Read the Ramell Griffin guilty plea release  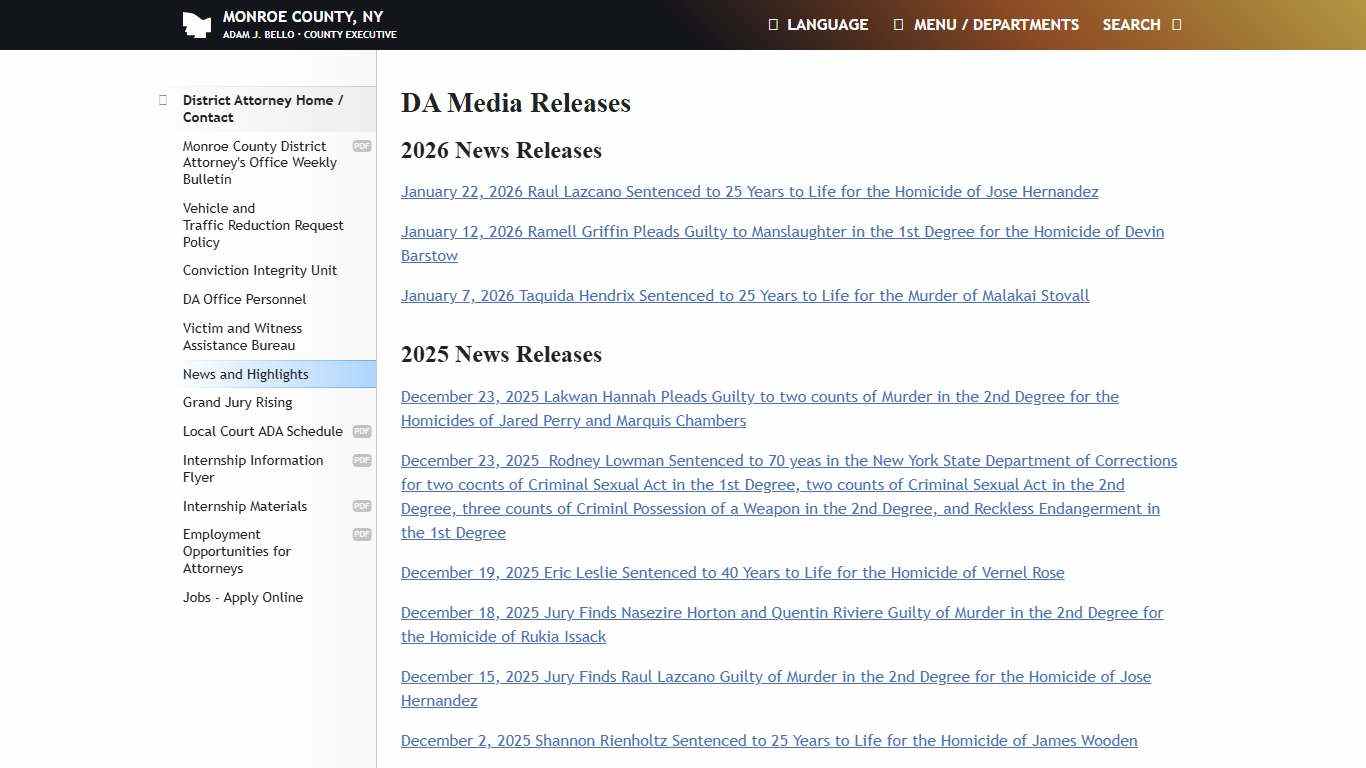coord(782,232)
